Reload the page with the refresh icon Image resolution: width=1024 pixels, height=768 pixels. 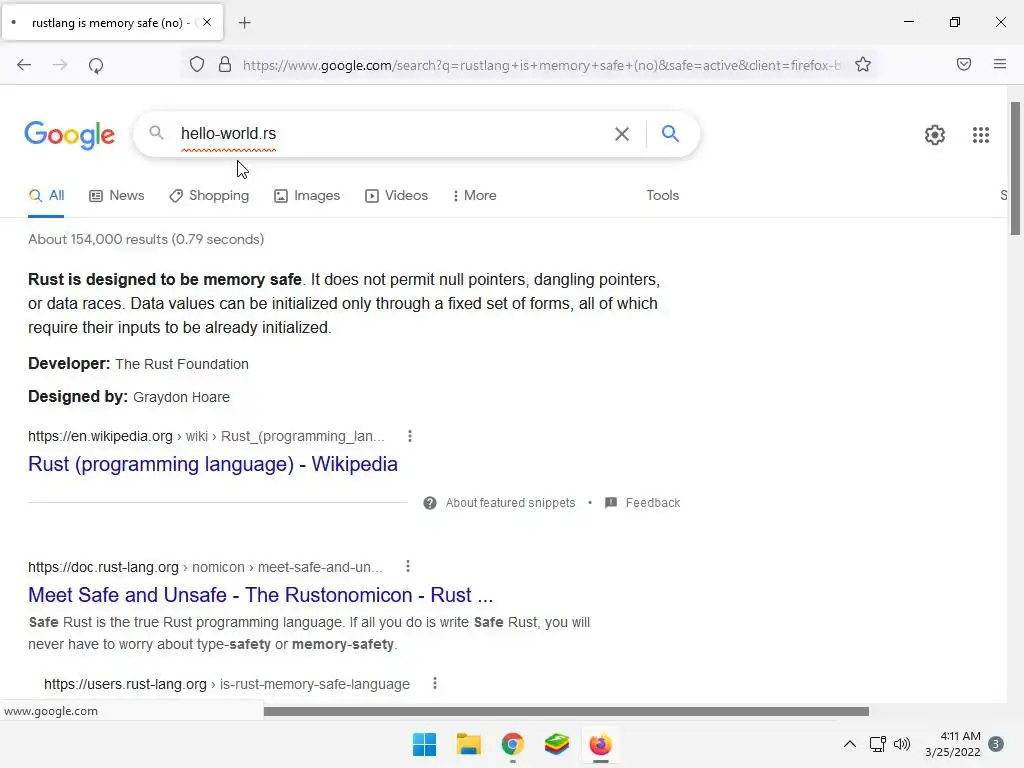(96, 65)
